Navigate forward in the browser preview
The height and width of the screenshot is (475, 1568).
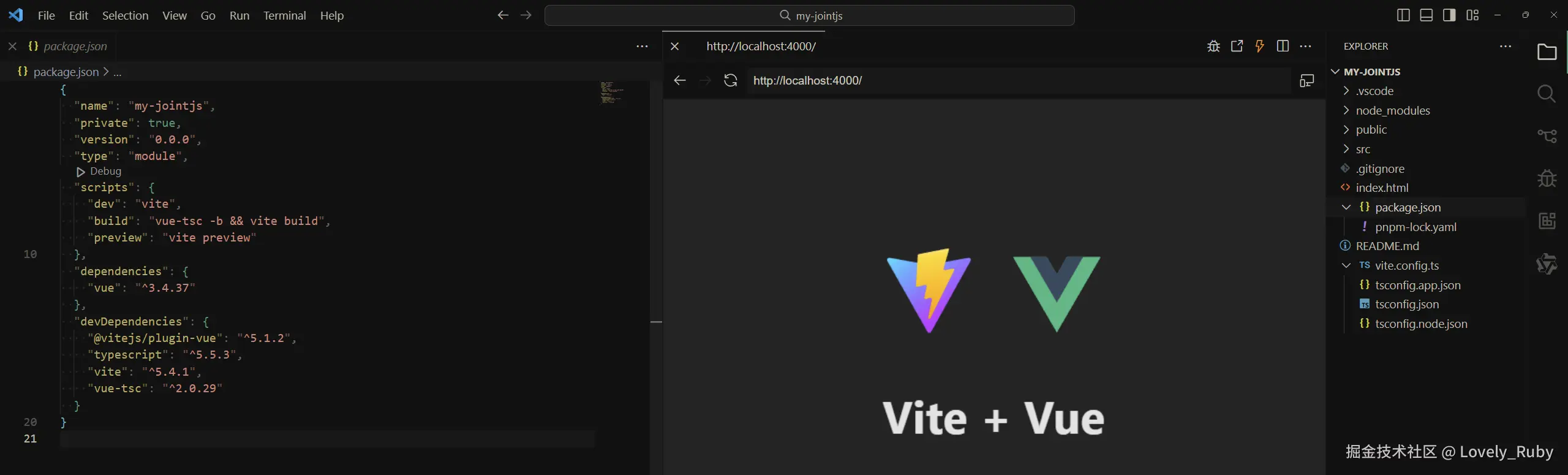pos(705,80)
